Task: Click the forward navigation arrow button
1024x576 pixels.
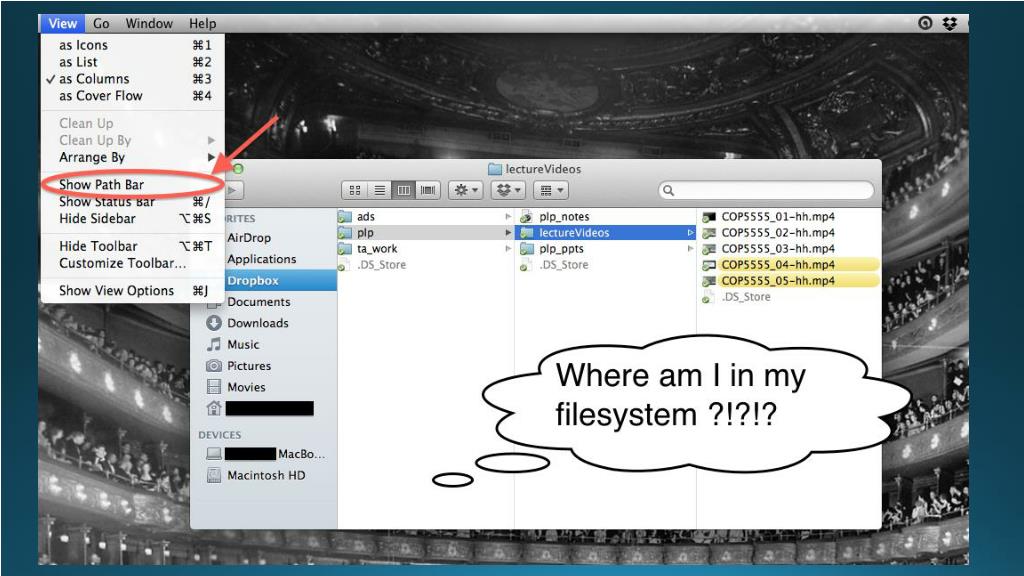Action: 234,190
